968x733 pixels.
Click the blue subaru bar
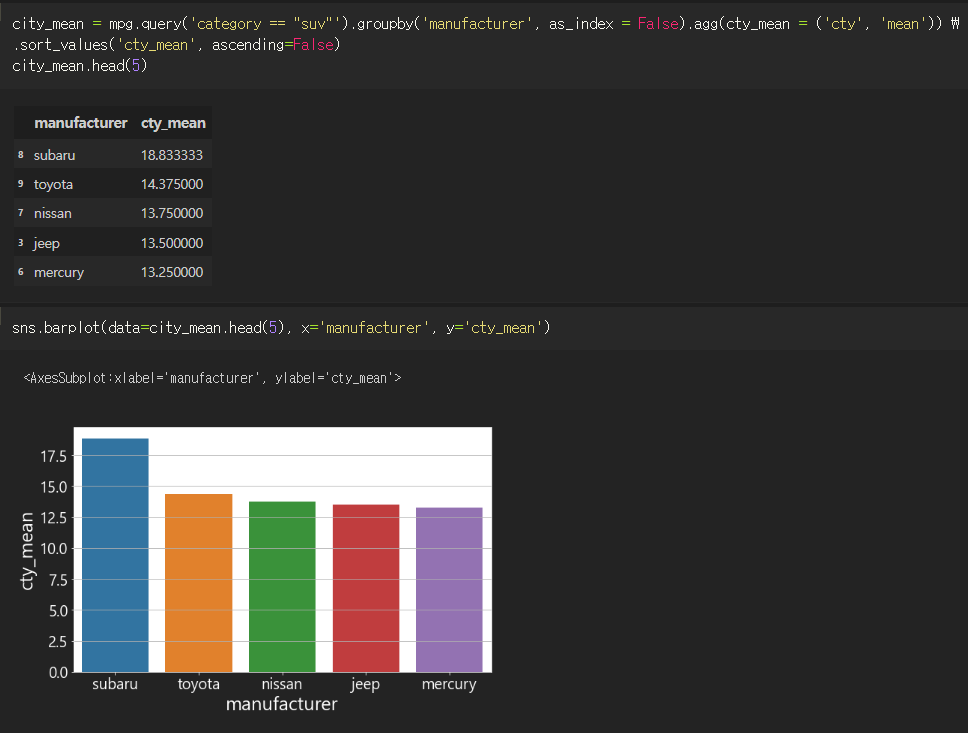pyautogui.click(x=115, y=555)
